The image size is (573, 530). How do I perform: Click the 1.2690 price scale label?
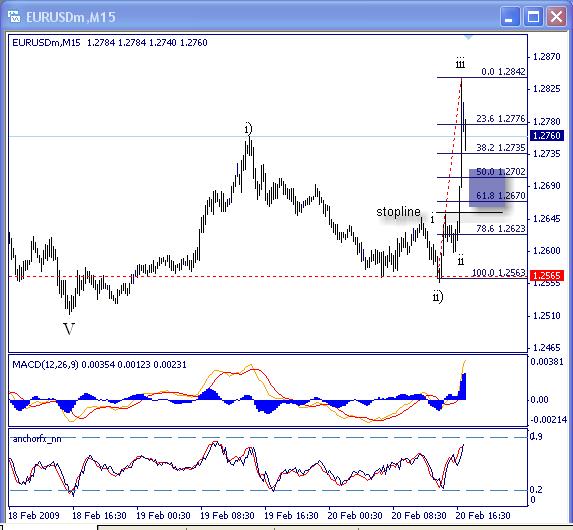coord(547,186)
